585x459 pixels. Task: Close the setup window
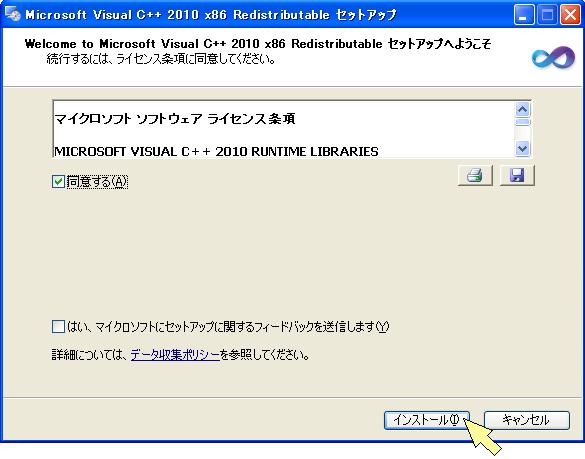pos(570,15)
